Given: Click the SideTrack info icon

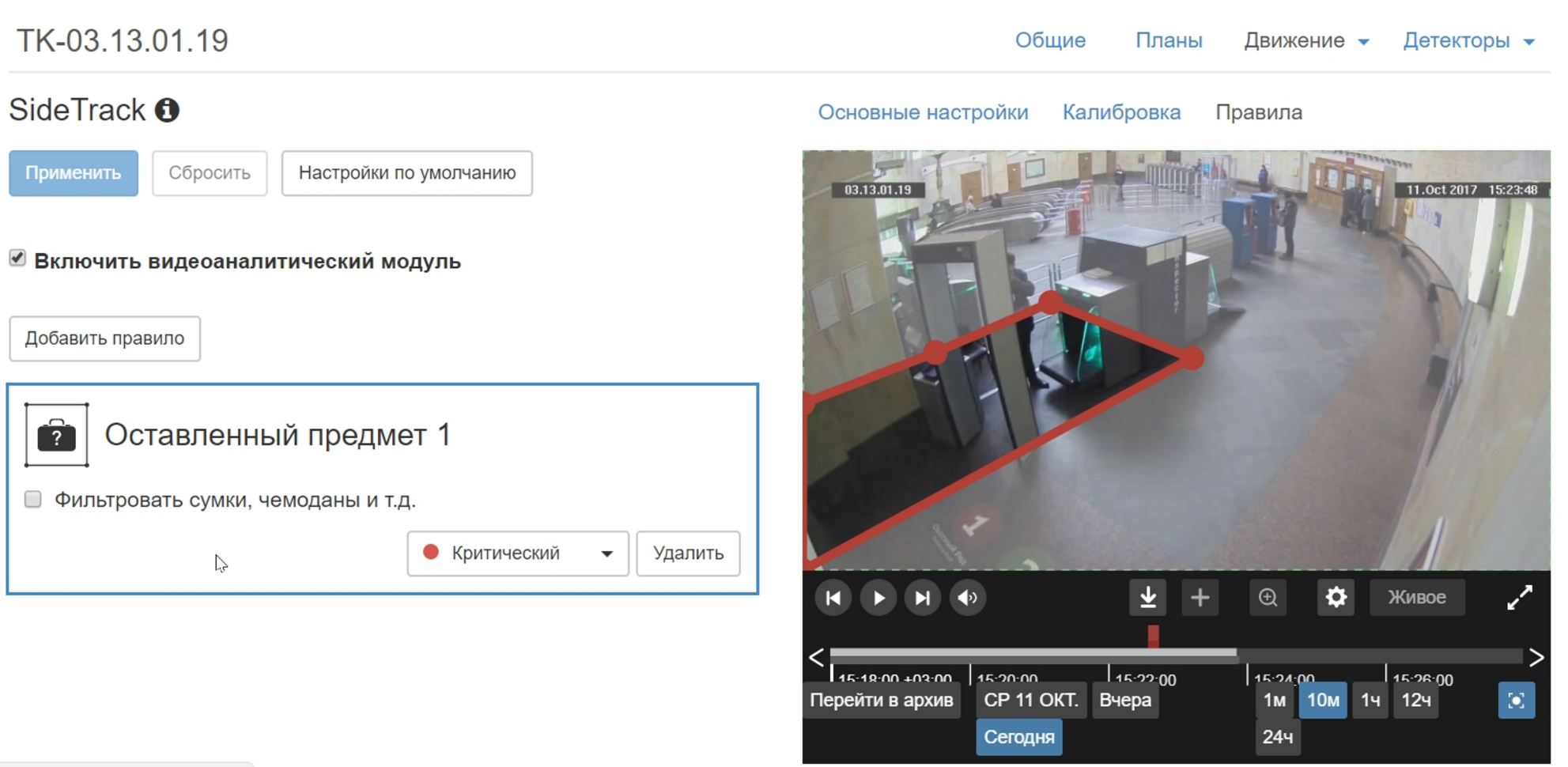Looking at the screenshot, I should (x=167, y=110).
